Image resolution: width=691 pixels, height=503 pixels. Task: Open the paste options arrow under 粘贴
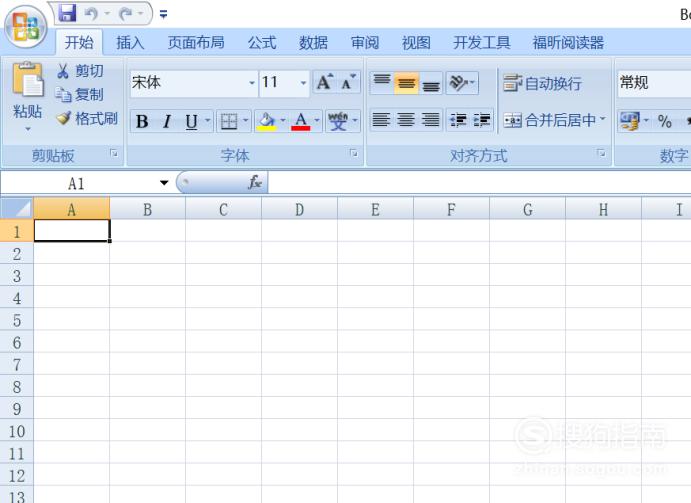pos(28,129)
